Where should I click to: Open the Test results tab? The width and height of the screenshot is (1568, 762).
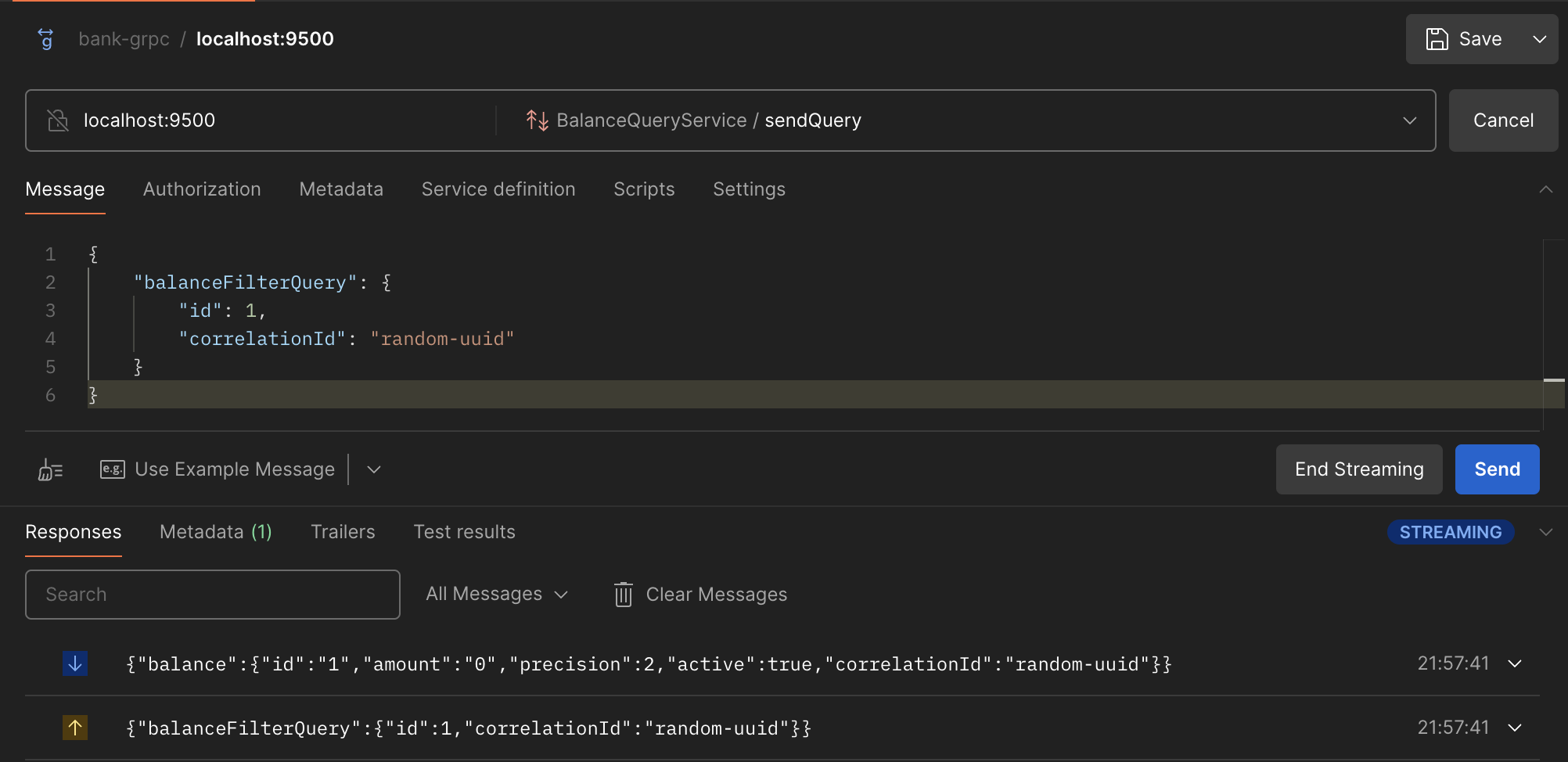[464, 532]
